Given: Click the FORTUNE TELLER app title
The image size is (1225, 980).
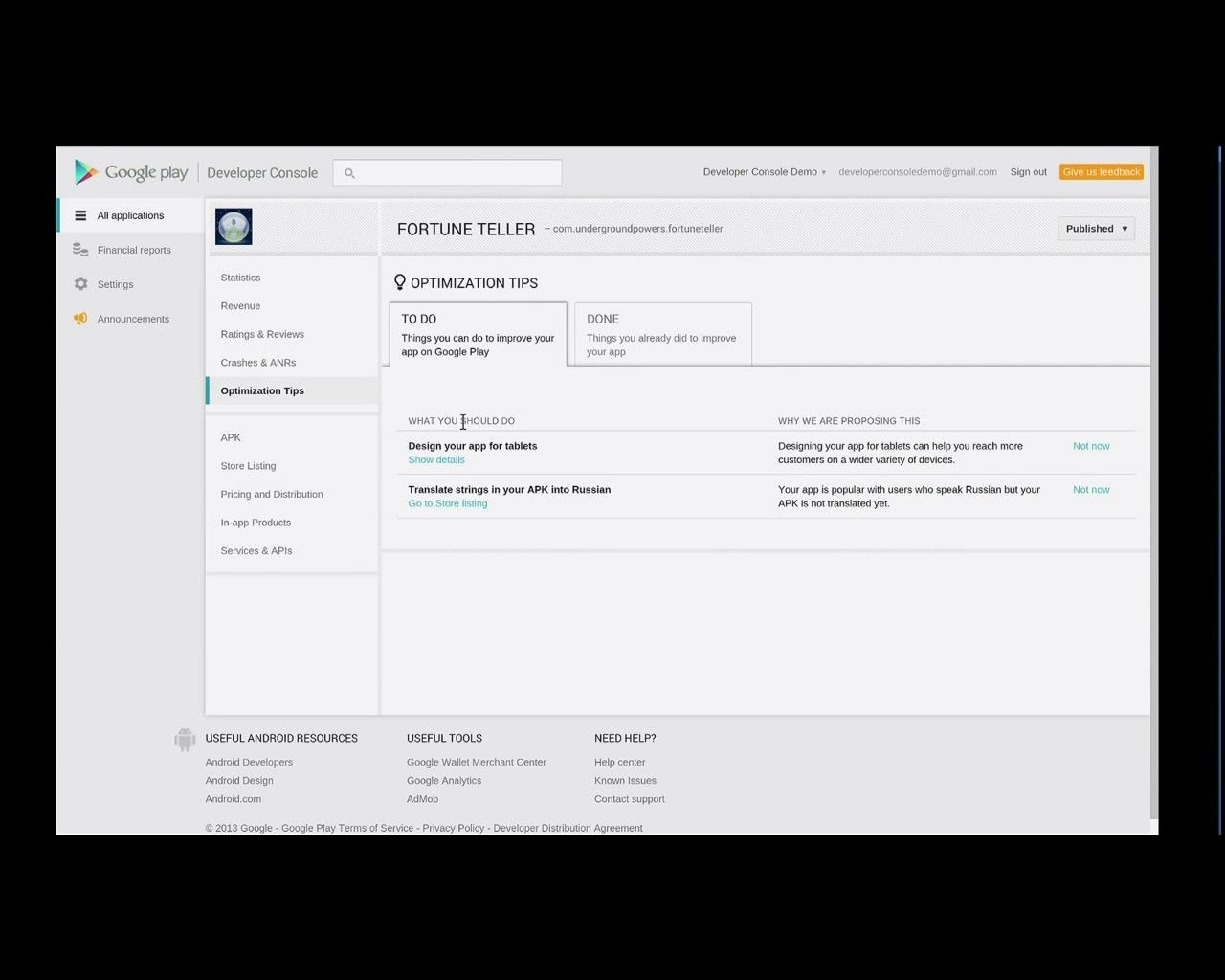Looking at the screenshot, I should pyautogui.click(x=466, y=230).
